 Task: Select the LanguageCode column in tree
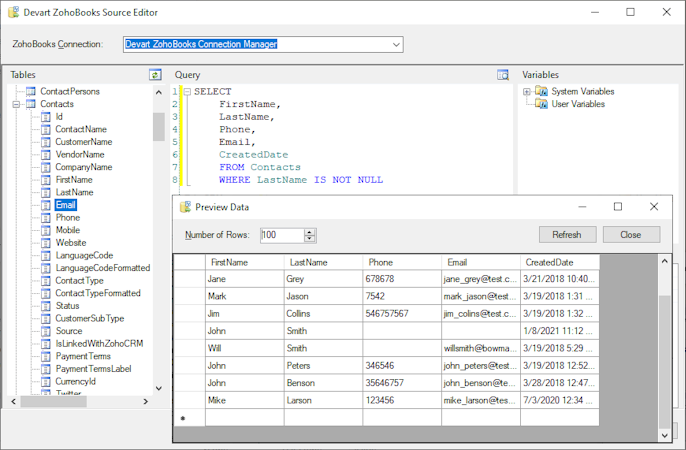point(84,255)
